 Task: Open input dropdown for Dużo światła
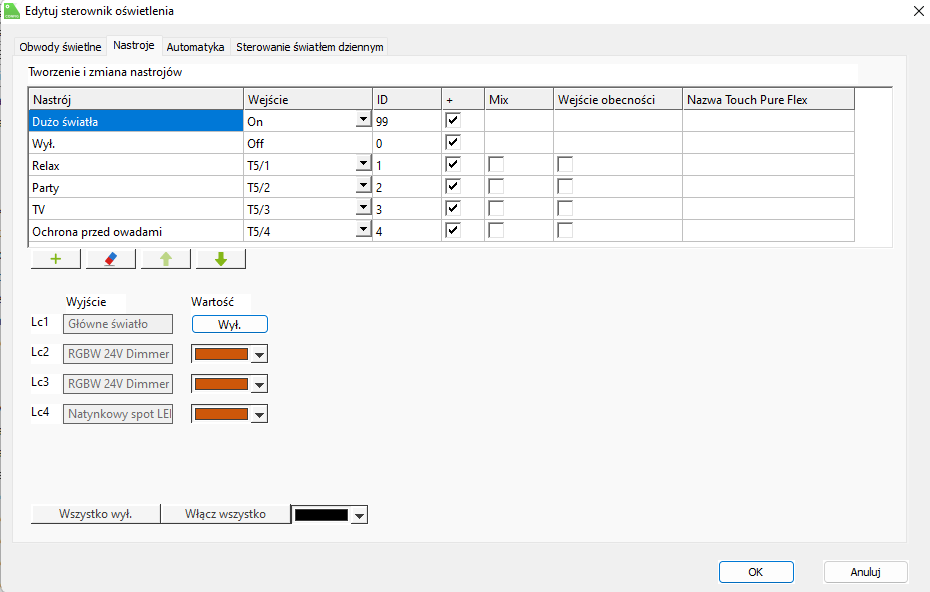362,121
